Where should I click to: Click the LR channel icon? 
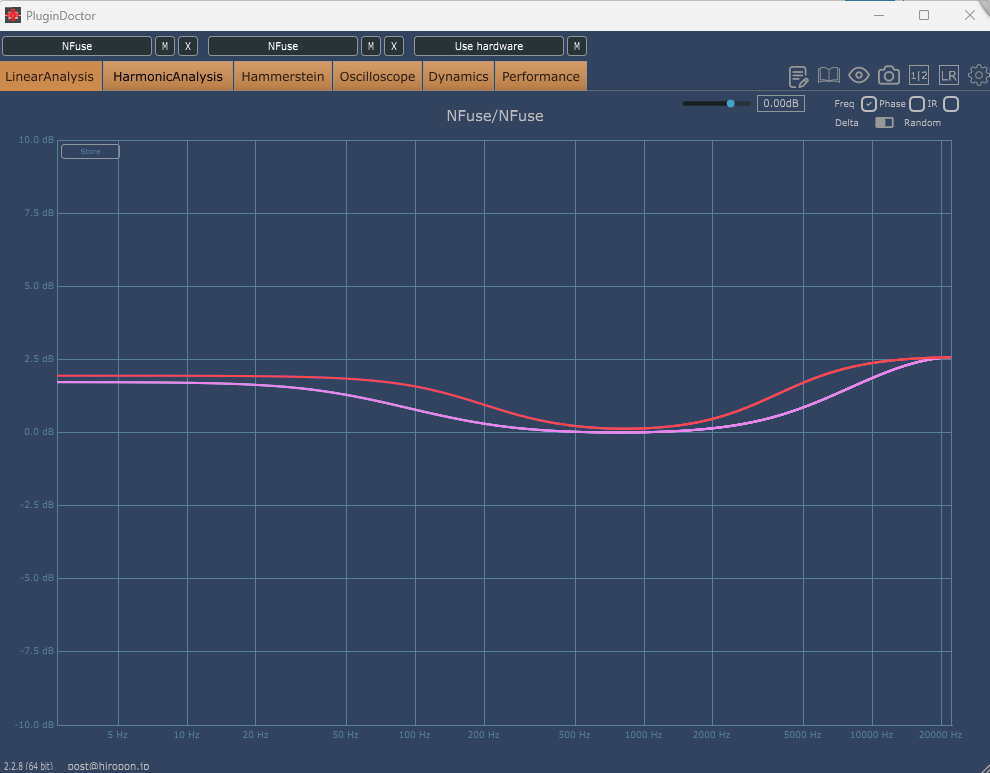pos(948,76)
